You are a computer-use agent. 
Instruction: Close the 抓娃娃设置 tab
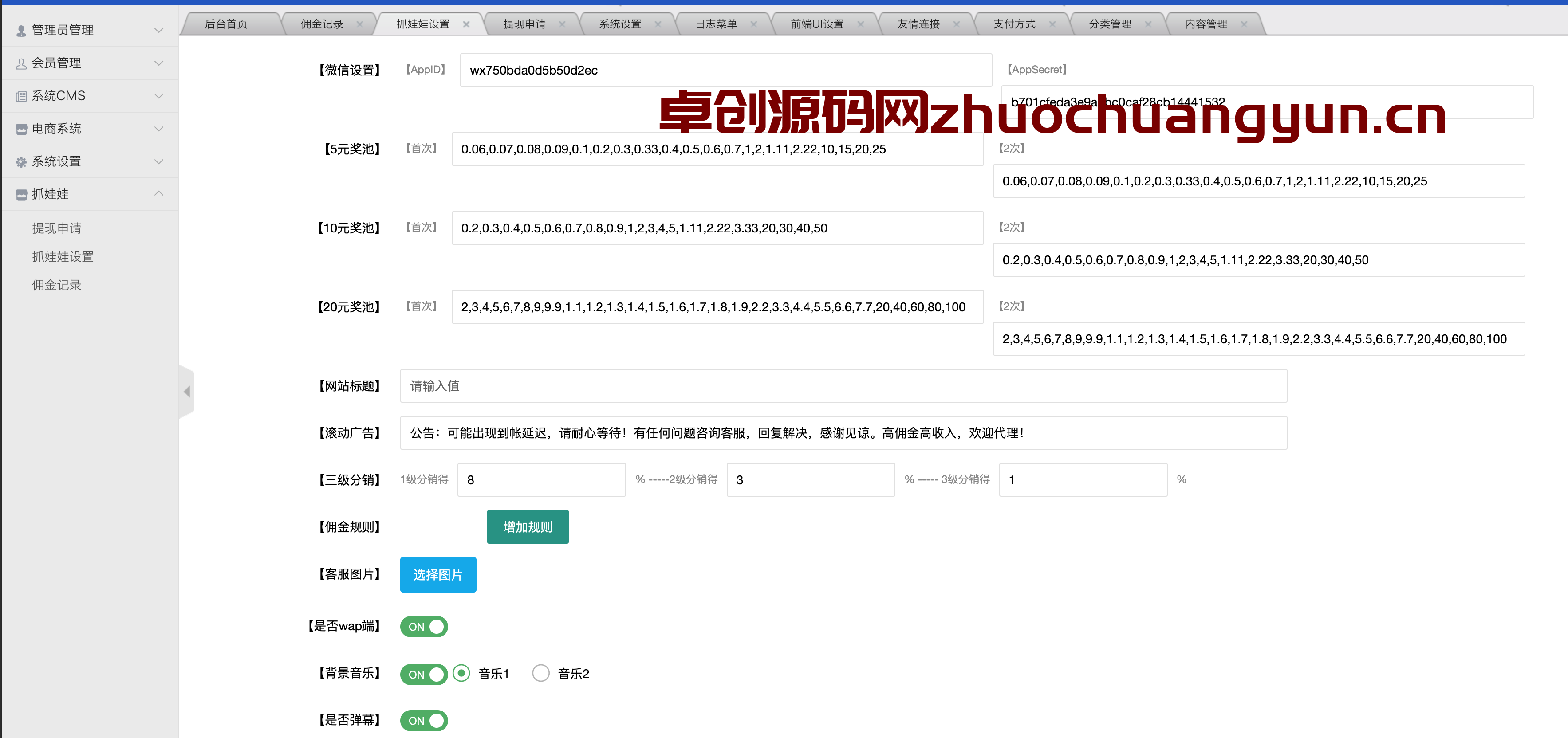466,24
